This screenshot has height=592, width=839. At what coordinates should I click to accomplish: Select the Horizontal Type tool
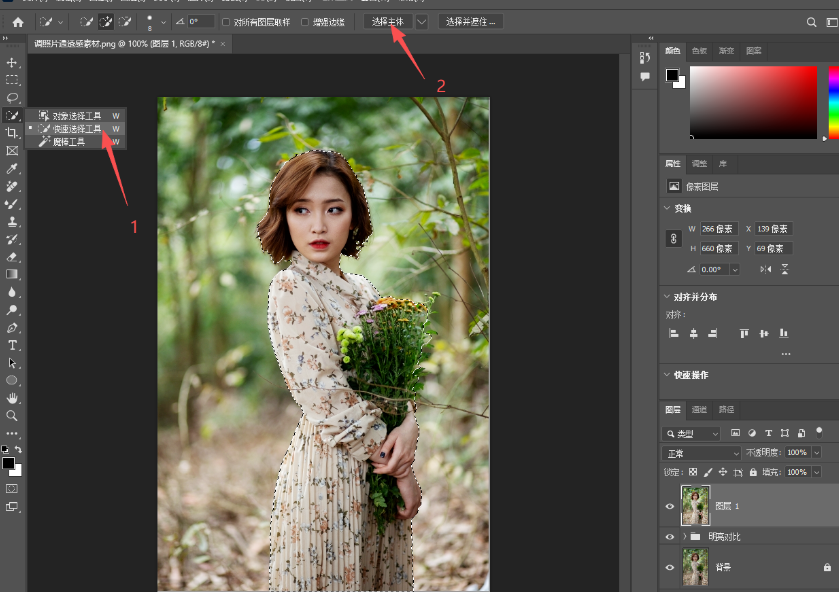pyautogui.click(x=12, y=345)
